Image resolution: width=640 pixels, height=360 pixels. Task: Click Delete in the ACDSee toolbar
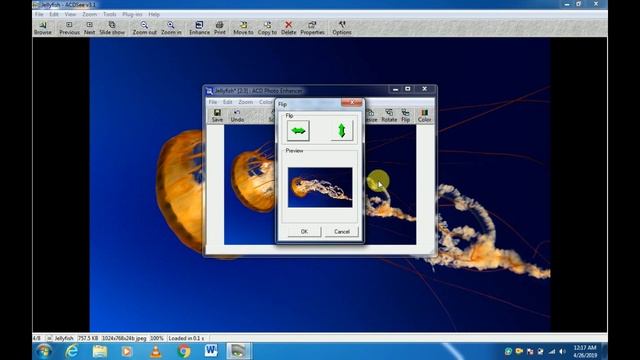tap(289, 28)
